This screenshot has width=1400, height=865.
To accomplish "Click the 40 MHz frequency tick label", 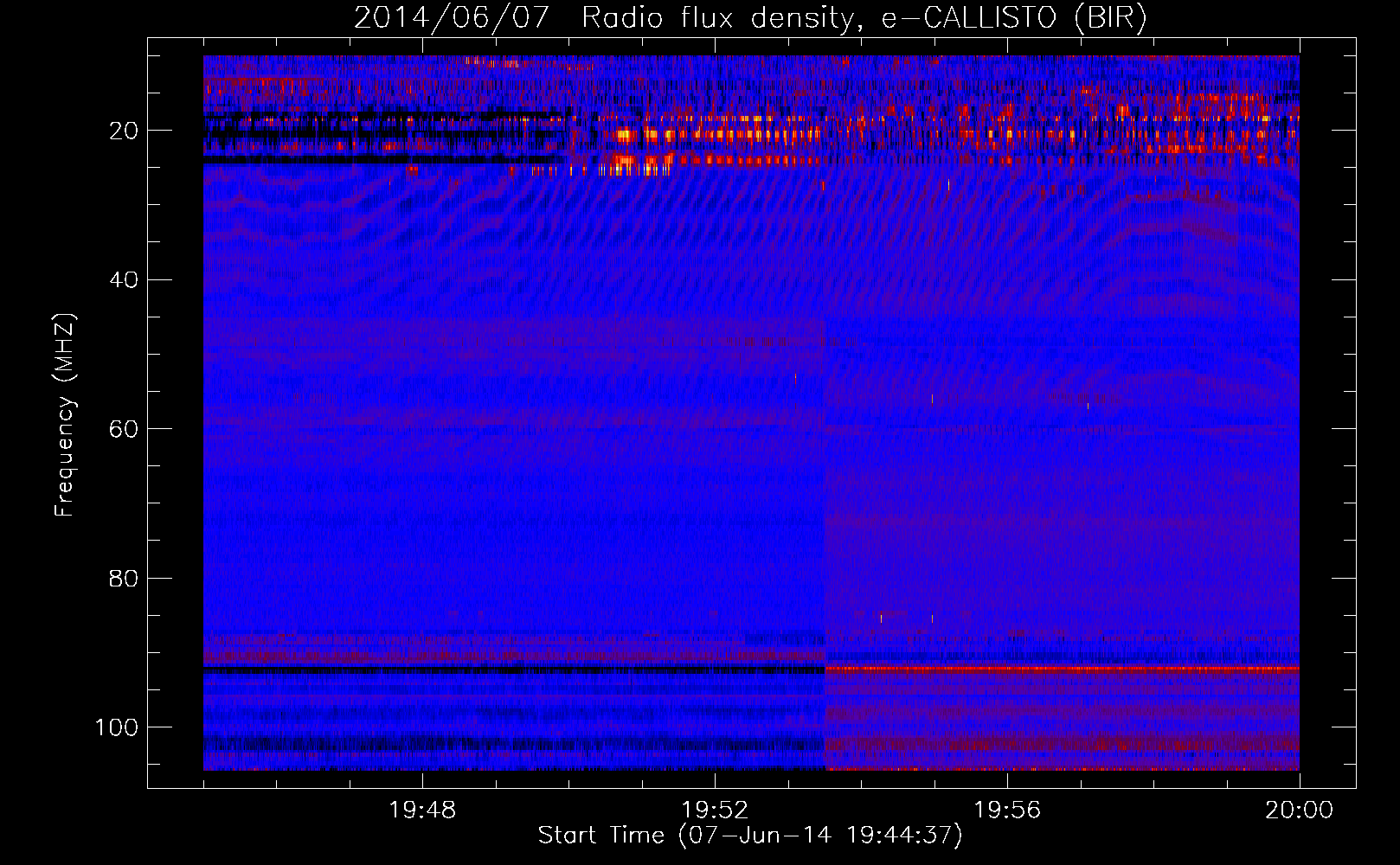I will click(x=124, y=280).
